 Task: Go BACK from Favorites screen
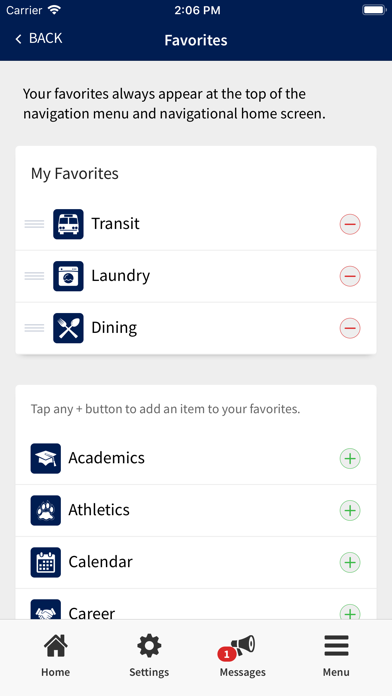[x=39, y=39]
